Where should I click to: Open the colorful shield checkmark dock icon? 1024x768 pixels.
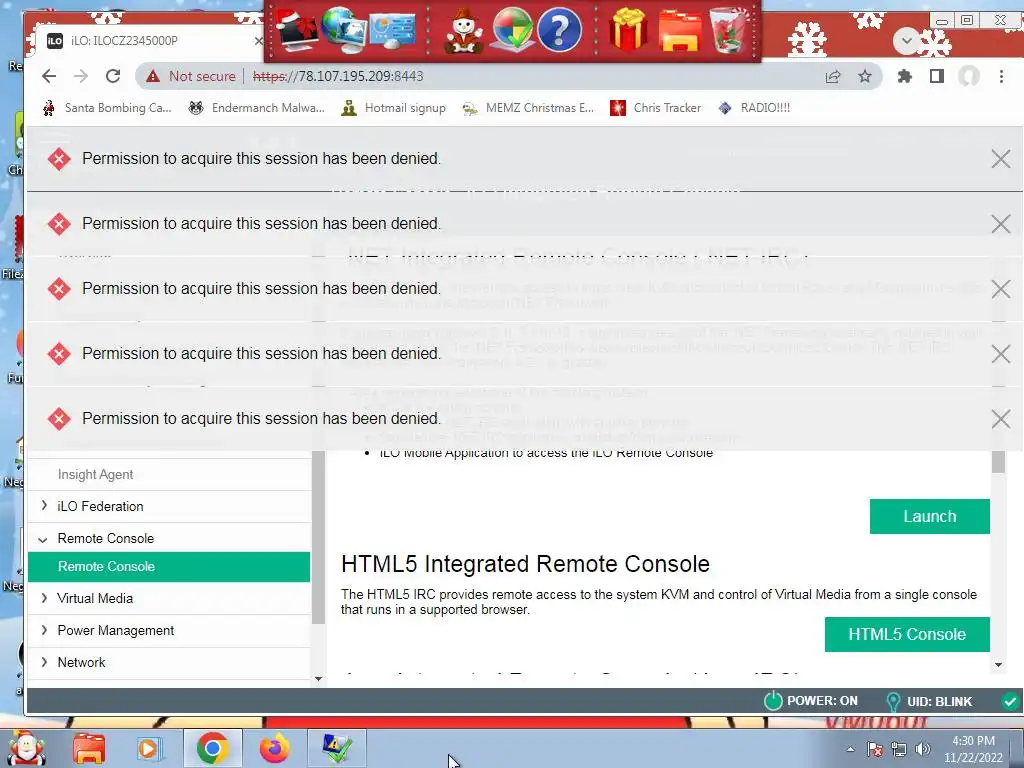click(512, 30)
